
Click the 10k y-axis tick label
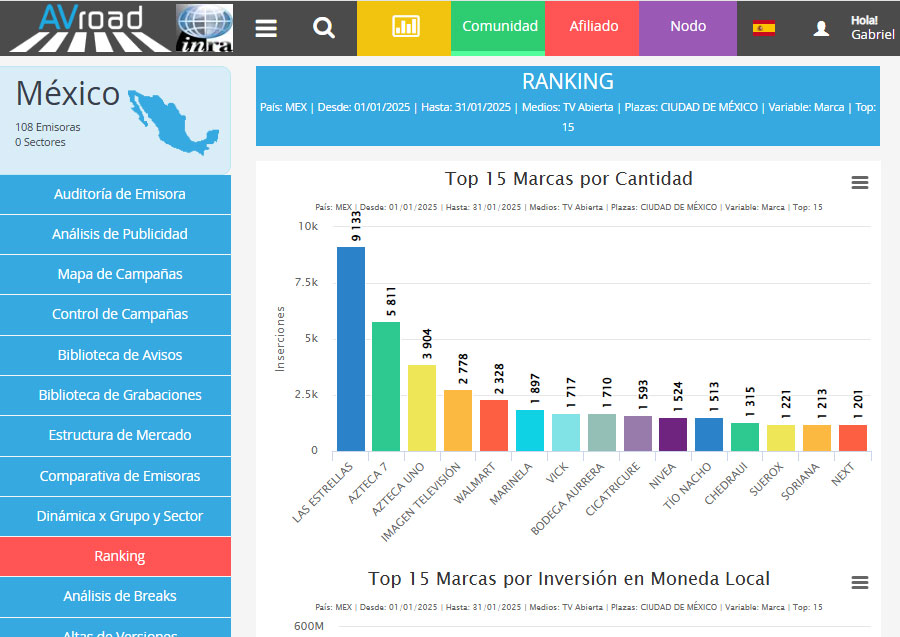pyautogui.click(x=308, y=226)
